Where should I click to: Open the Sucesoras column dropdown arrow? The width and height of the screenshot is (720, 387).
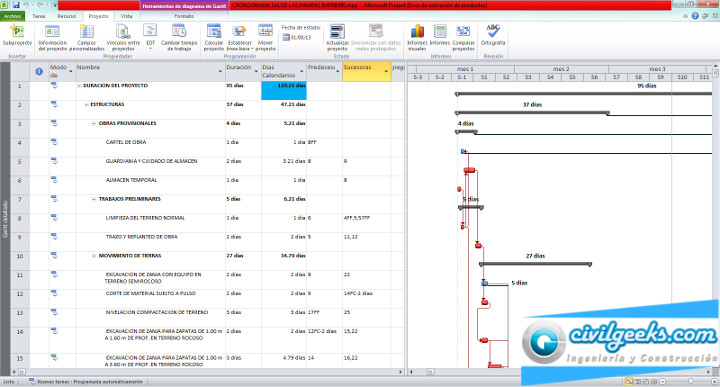coord(386,72)
